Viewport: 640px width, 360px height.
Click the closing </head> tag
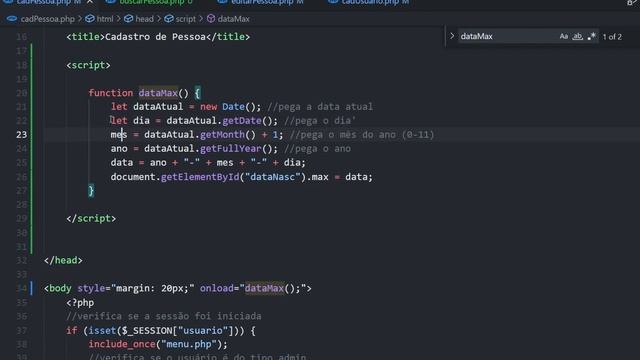coord(63,260)
